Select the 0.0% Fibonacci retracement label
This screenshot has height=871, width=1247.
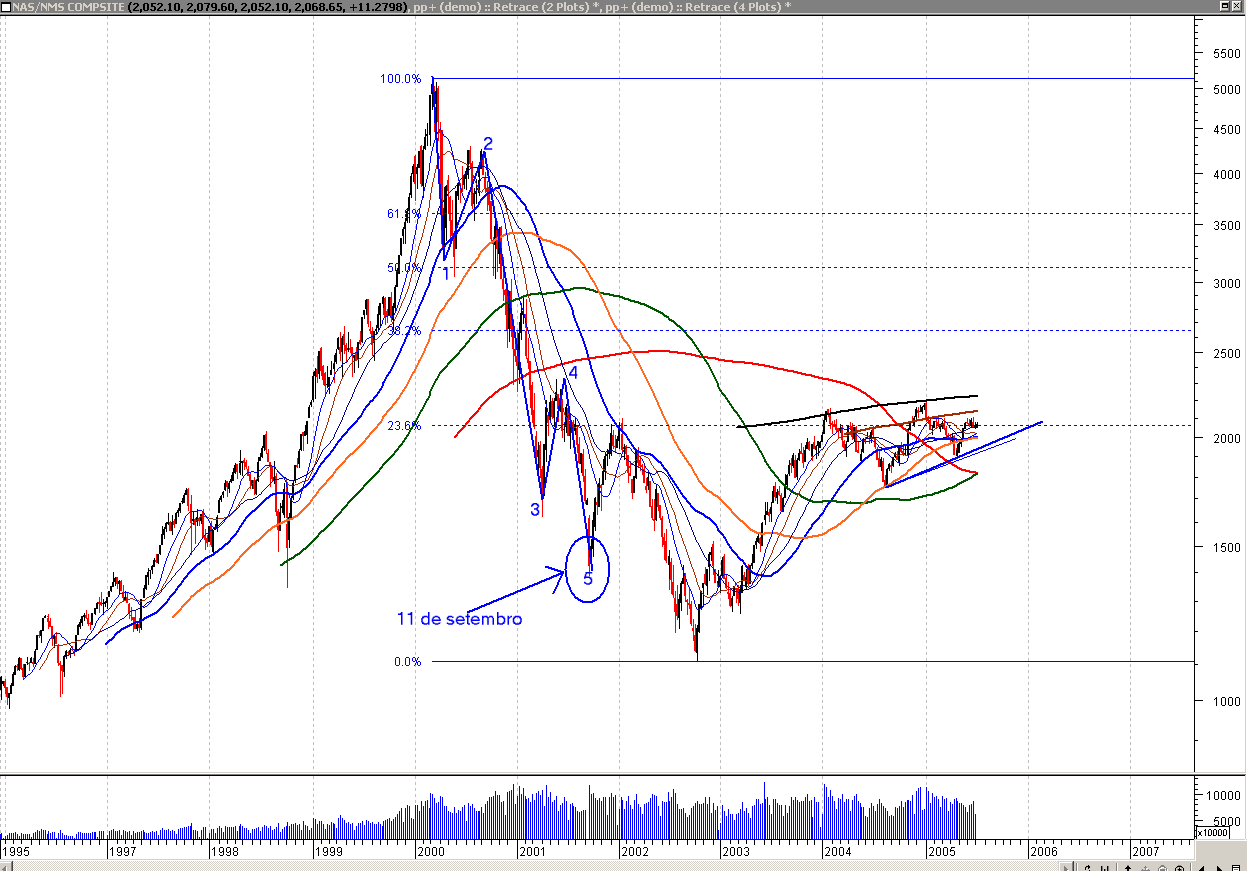407,661
